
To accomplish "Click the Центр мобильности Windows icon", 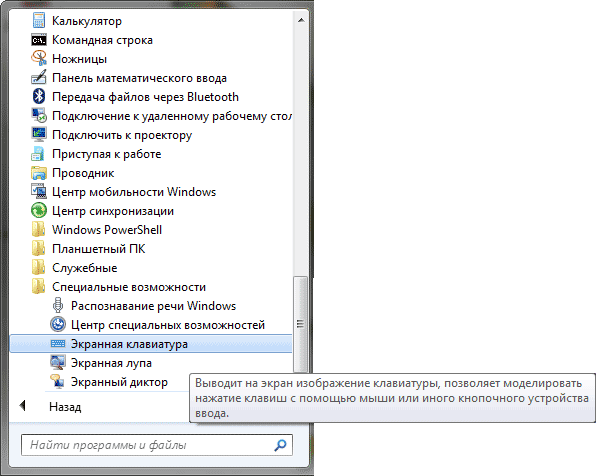I will (x=39, y=192).
